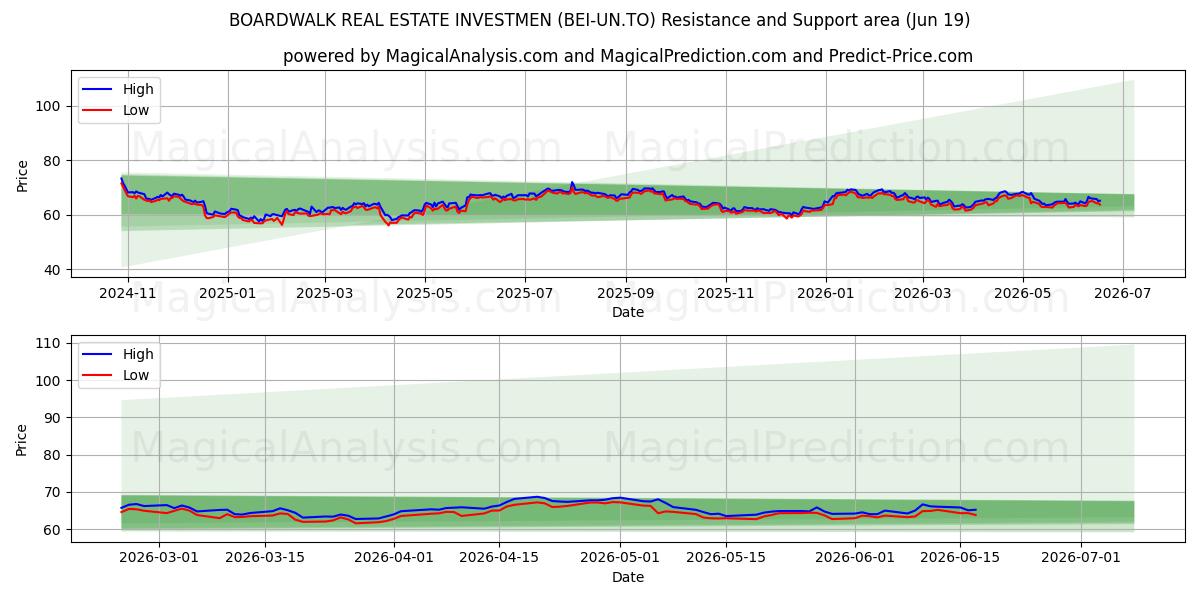Click the 2026-06-15 tick on bottom chart
1200x600 pixels.
[961, 558]
